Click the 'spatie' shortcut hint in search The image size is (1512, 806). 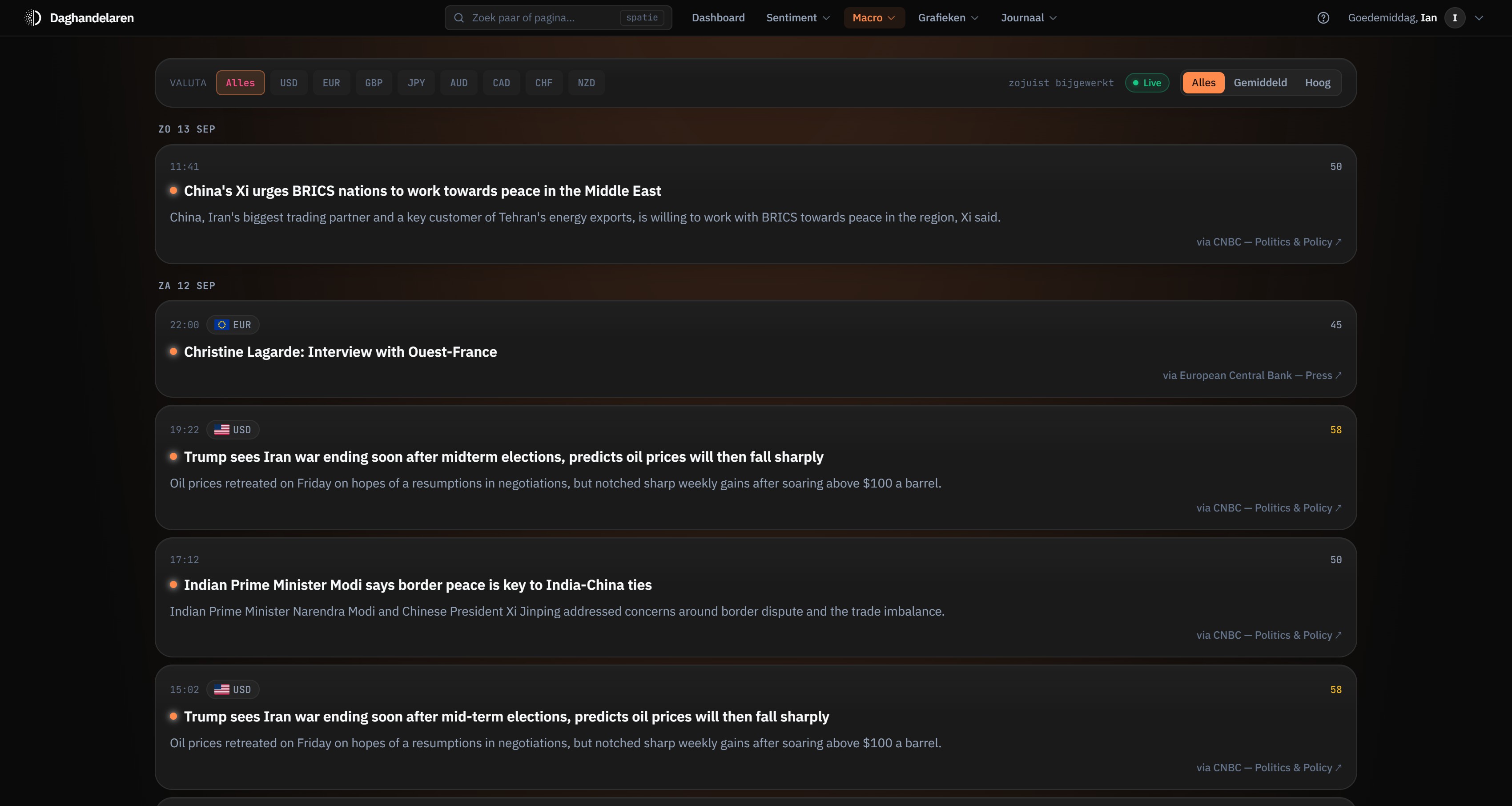[x=642, y=18]
